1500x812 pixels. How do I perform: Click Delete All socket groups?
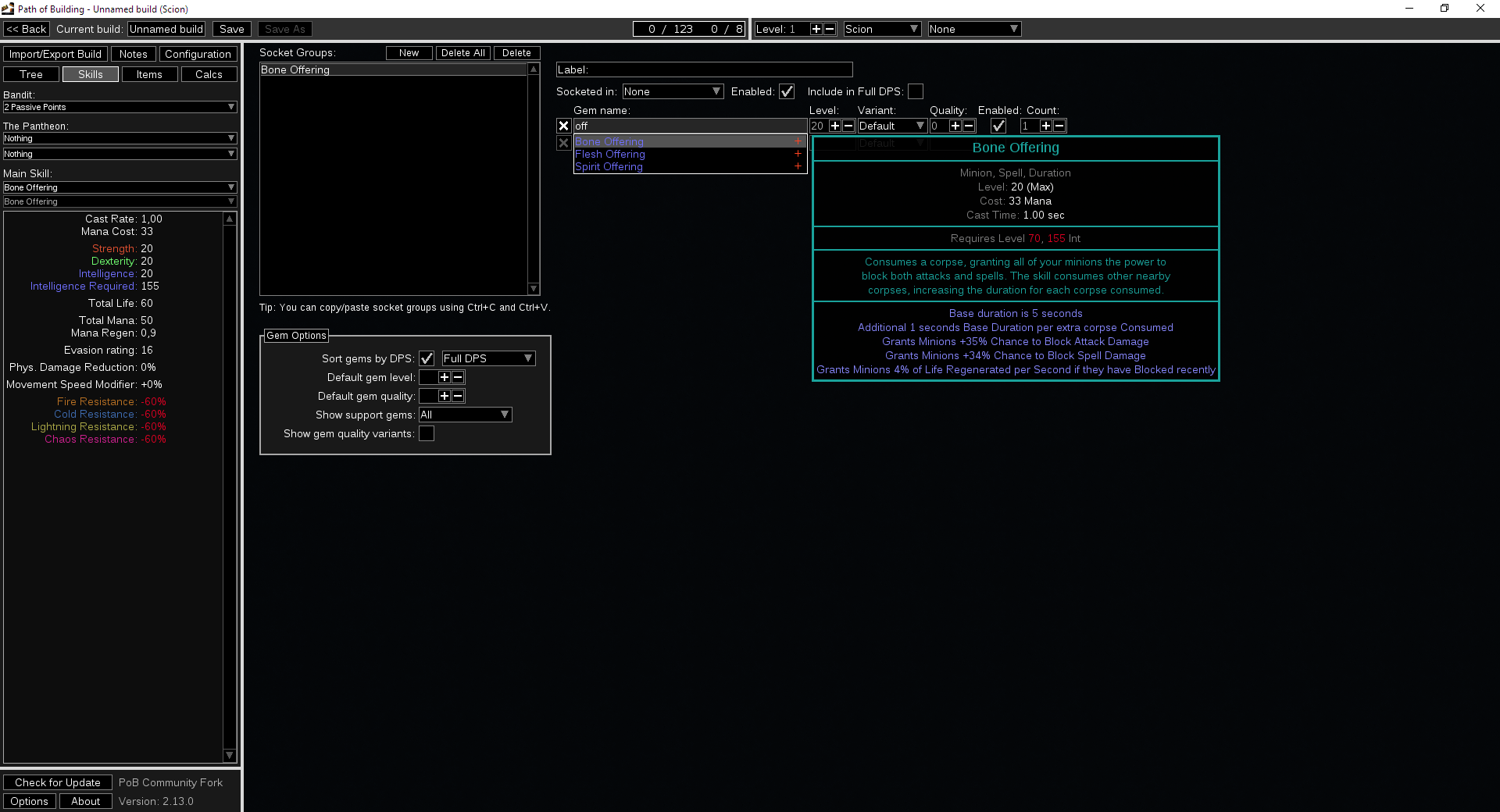463,53
